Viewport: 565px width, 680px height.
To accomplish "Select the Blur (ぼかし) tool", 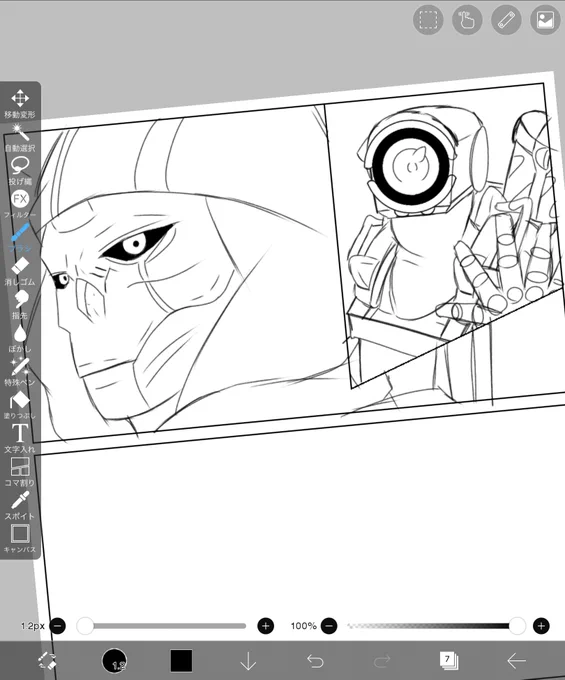I will 20,338.
